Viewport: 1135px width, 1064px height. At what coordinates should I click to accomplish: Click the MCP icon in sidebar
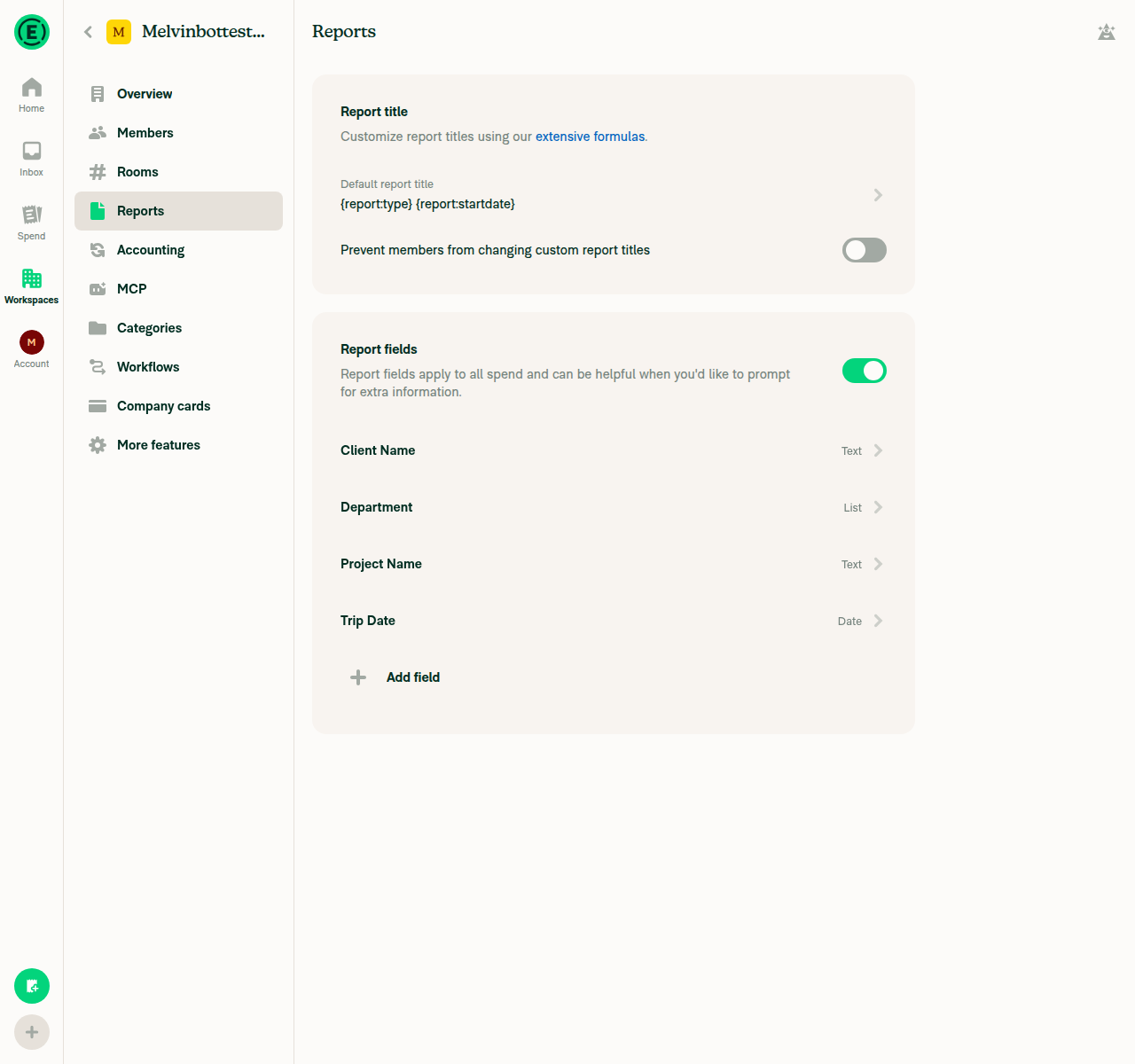pos(98,289)
